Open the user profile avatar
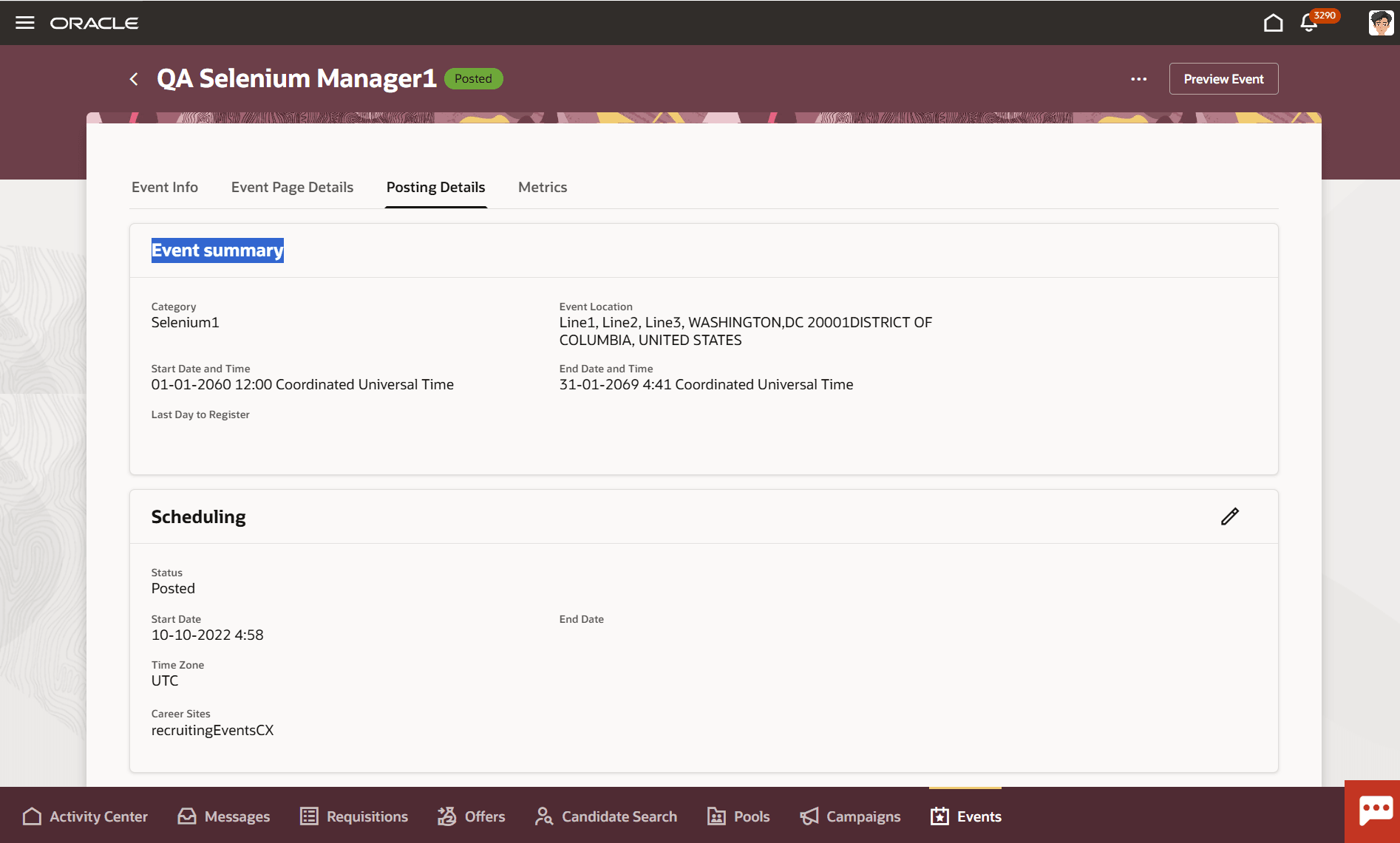1400x843 pixels. coord(1381,23)
